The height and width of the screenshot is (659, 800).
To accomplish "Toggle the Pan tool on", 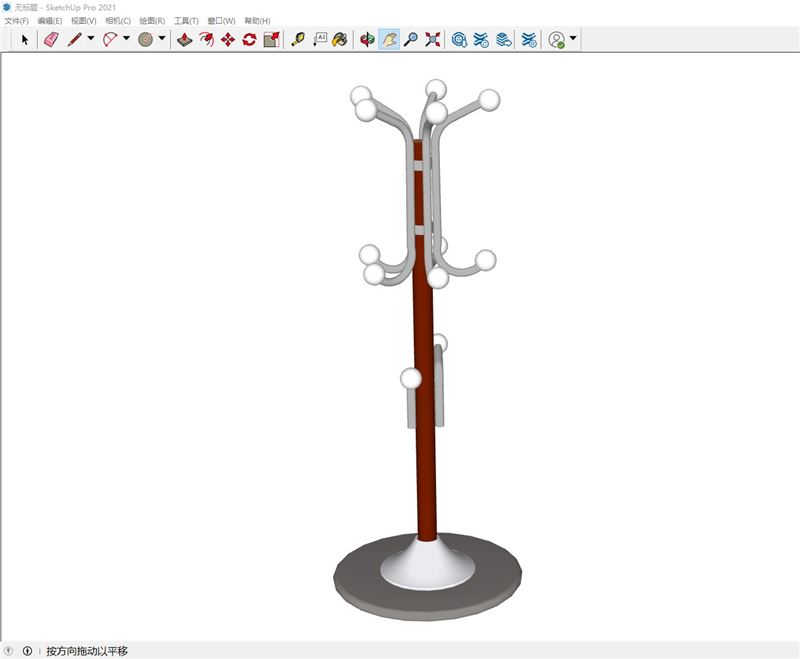I will 390,40.
